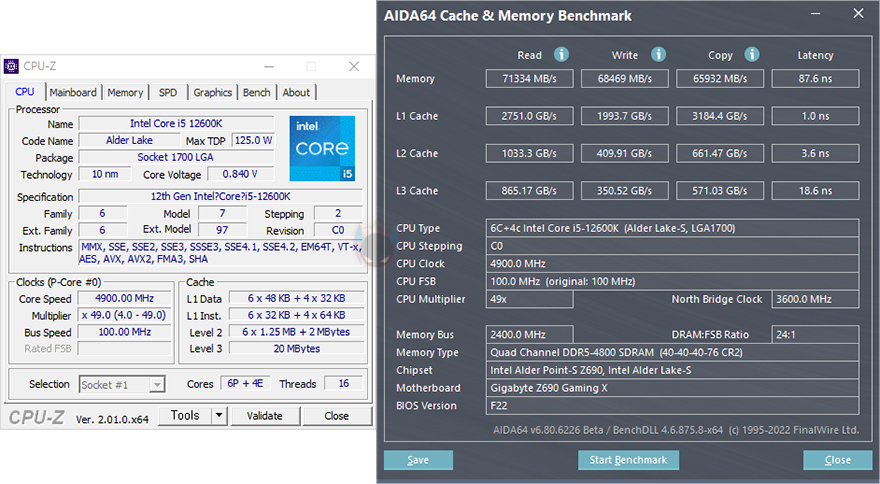Click the L2 Cache read value 1033.3 GB/s
Viewport: 880px width, 484px height.
pos(529,153)
